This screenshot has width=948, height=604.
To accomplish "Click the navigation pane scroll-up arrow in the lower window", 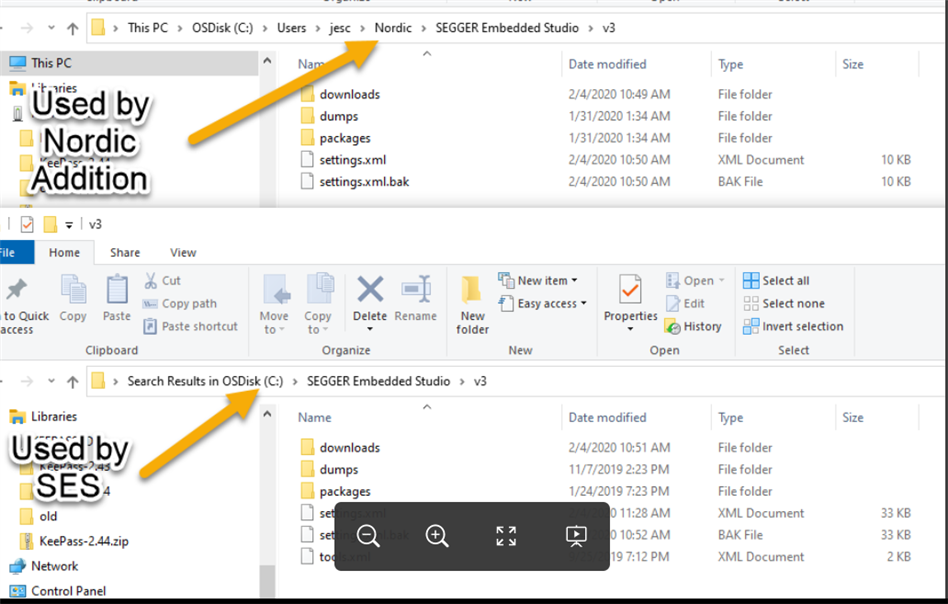I will pyautogui.click(x=267, y=414).
